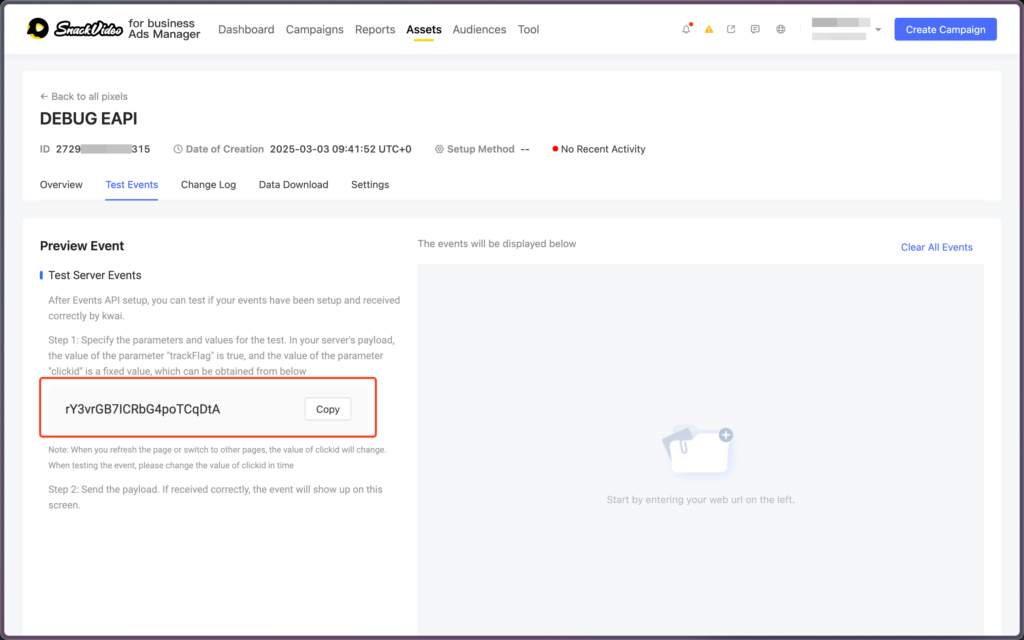This screenshot has height=640, width=1024.
Task: Open the Tool menu
Action: click(528, 29)
